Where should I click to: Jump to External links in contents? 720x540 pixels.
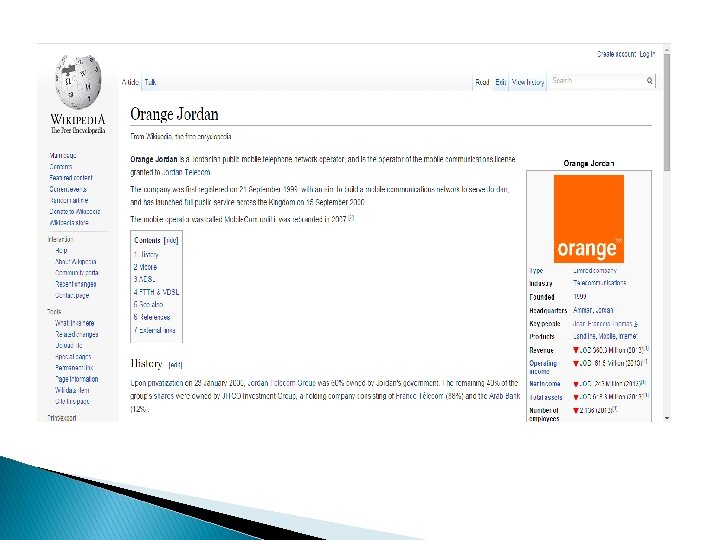[155, 330]
